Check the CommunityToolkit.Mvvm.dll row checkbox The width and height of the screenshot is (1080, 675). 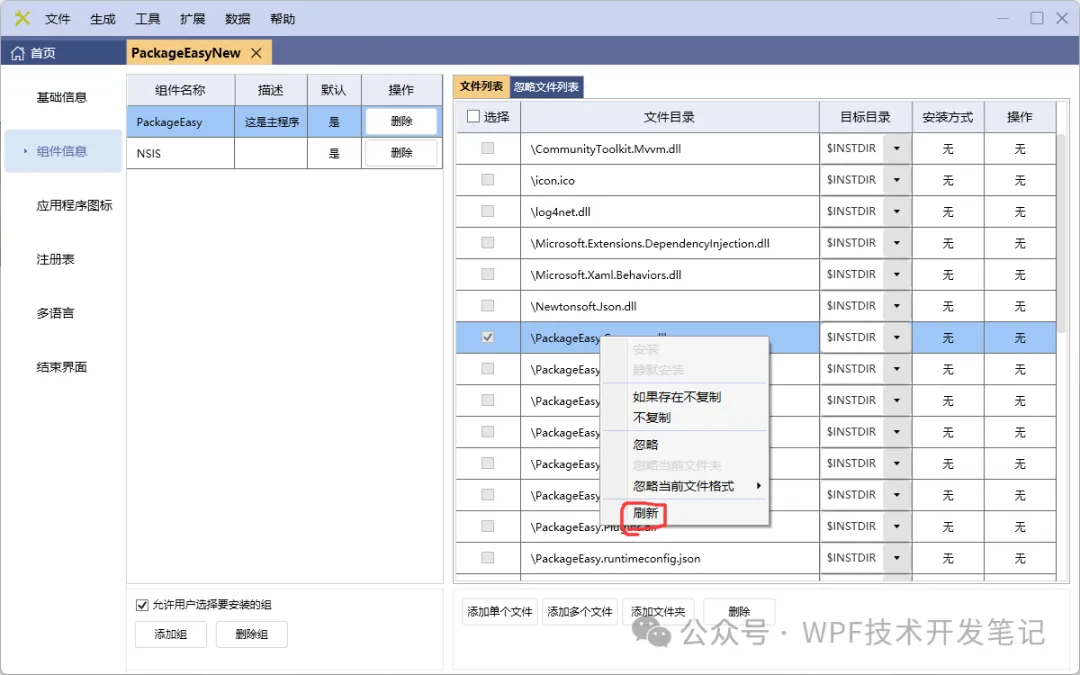[x=488, y=148]
